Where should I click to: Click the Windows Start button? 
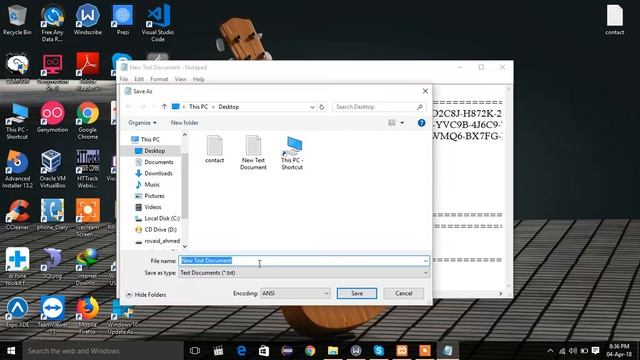11,351
